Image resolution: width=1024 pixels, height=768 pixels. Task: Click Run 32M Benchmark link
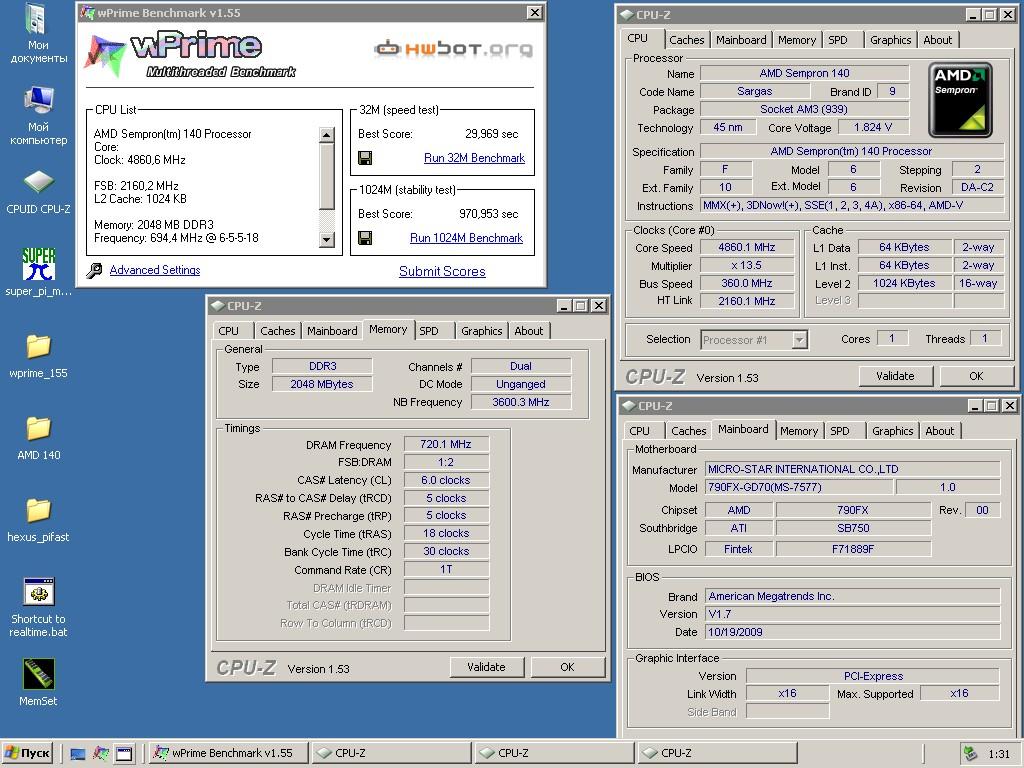point(474,158)
